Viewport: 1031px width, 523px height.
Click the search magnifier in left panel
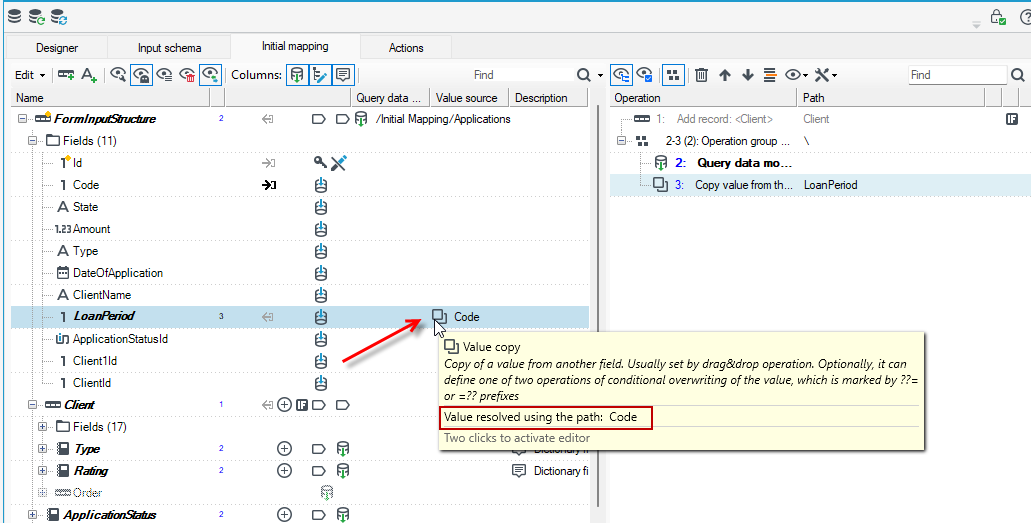pos(584,75)
